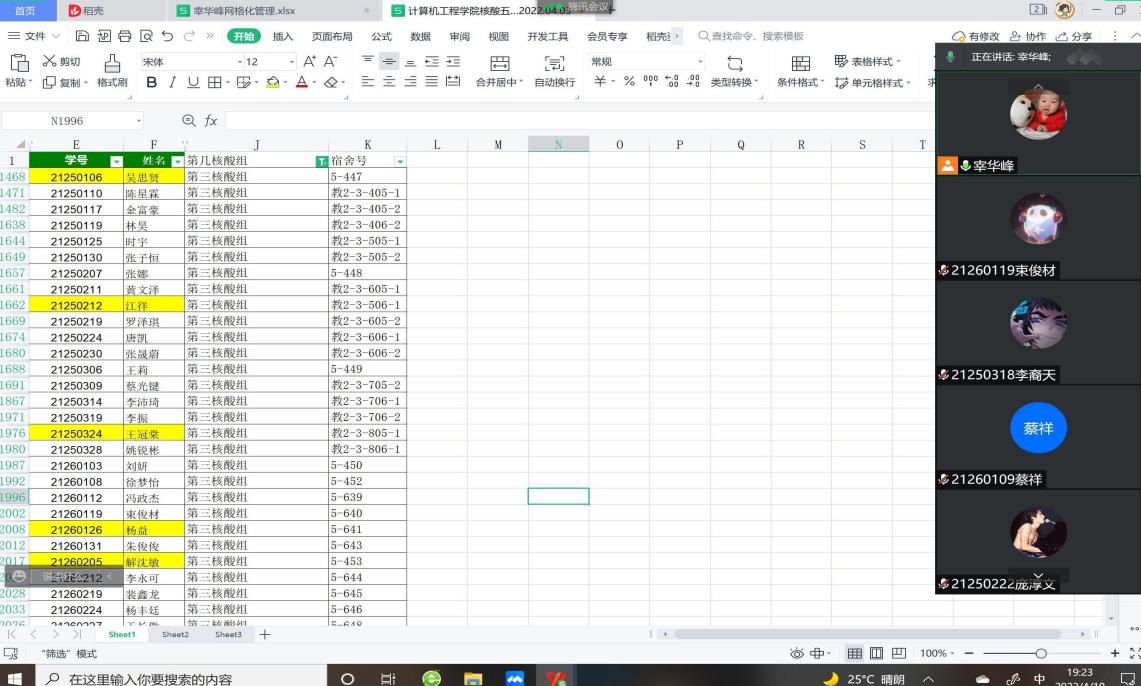The image size is (1141, 686).
Task: Click the fx insert function icon
Action: coord(211,120)
